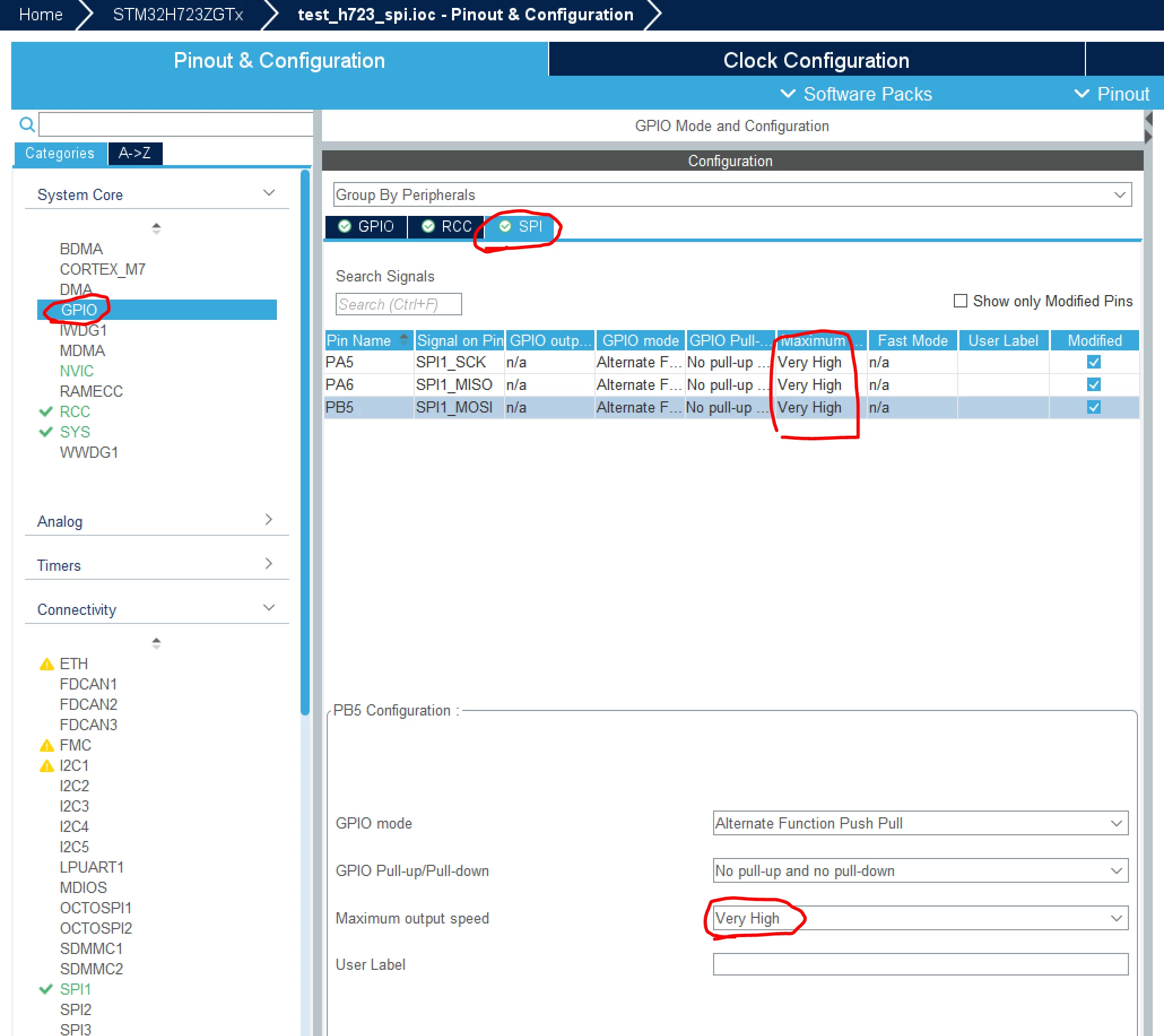Select CORTEX_M7 in the tree
This screenshot has height=1036, width=1164.
102,270
